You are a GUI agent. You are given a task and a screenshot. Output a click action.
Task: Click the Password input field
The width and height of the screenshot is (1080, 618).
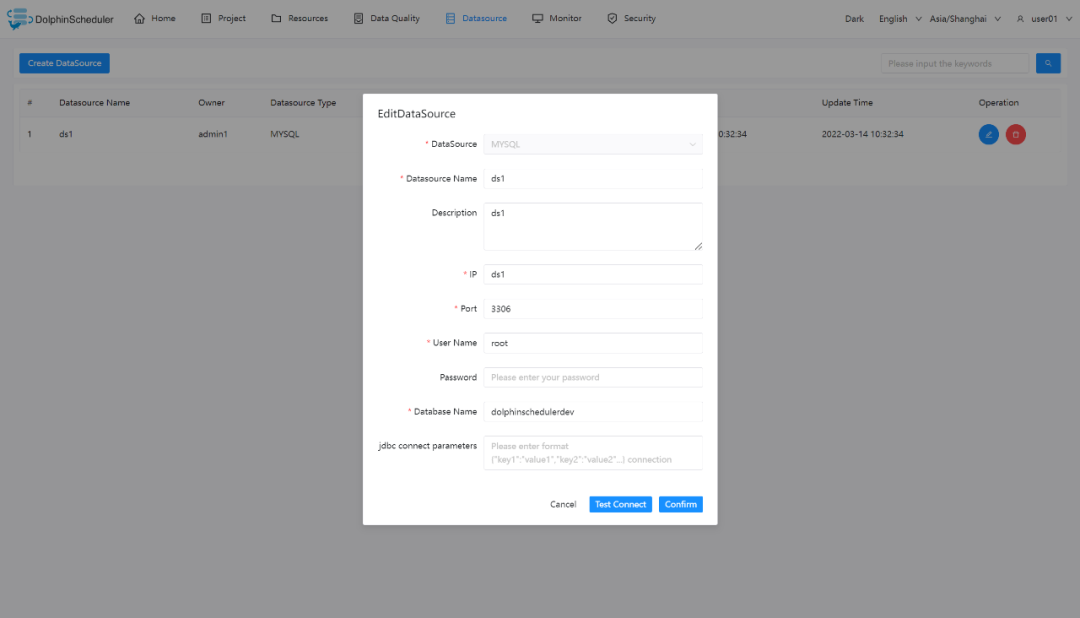593,377
